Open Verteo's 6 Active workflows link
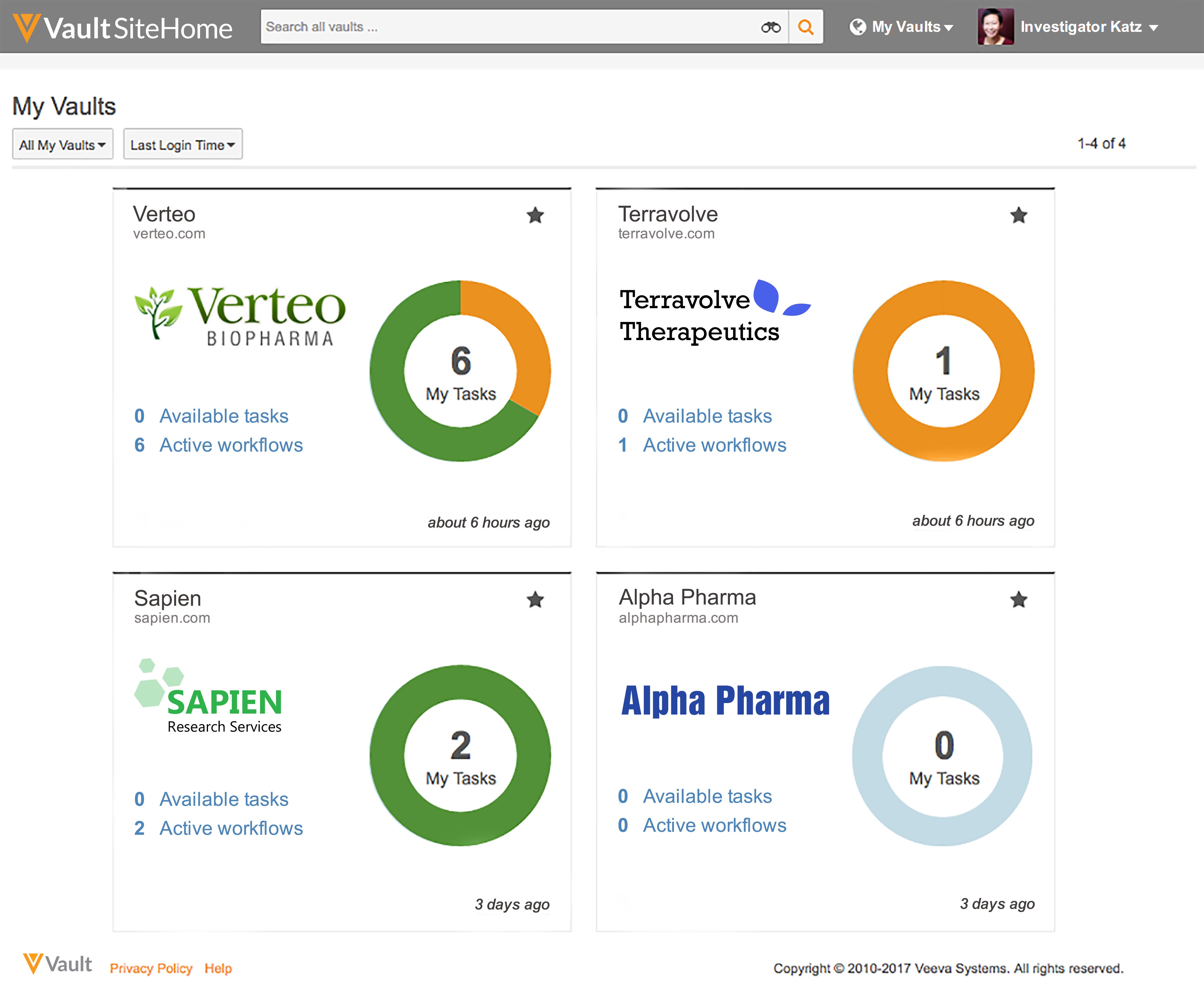Image resolution: width=1204 pixels, height=995 pixels. pos(230,445)
